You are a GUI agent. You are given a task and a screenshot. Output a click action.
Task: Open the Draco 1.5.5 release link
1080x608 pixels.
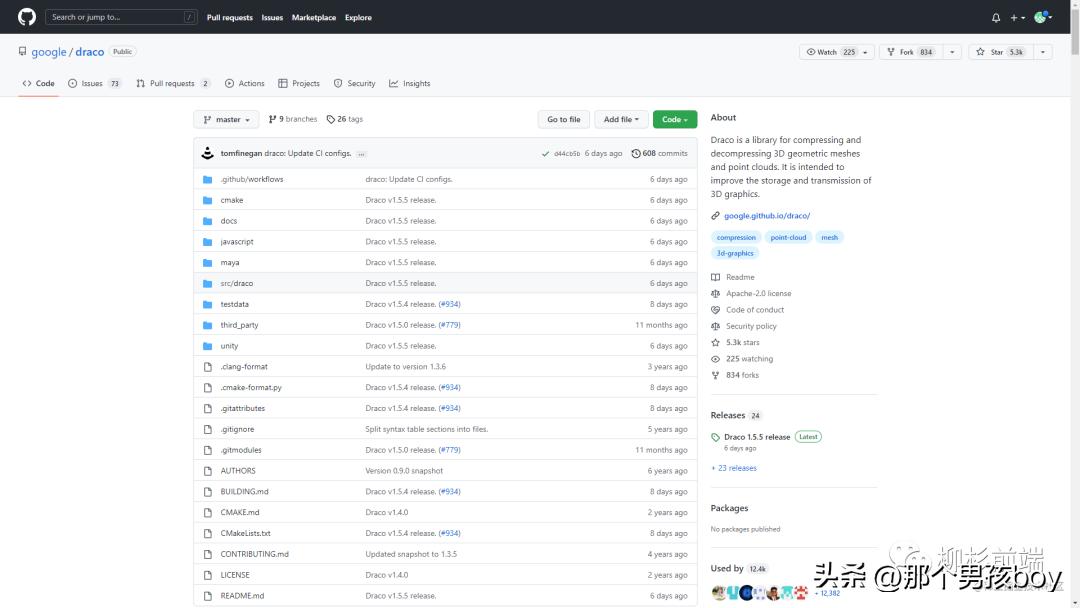point(757,437)
